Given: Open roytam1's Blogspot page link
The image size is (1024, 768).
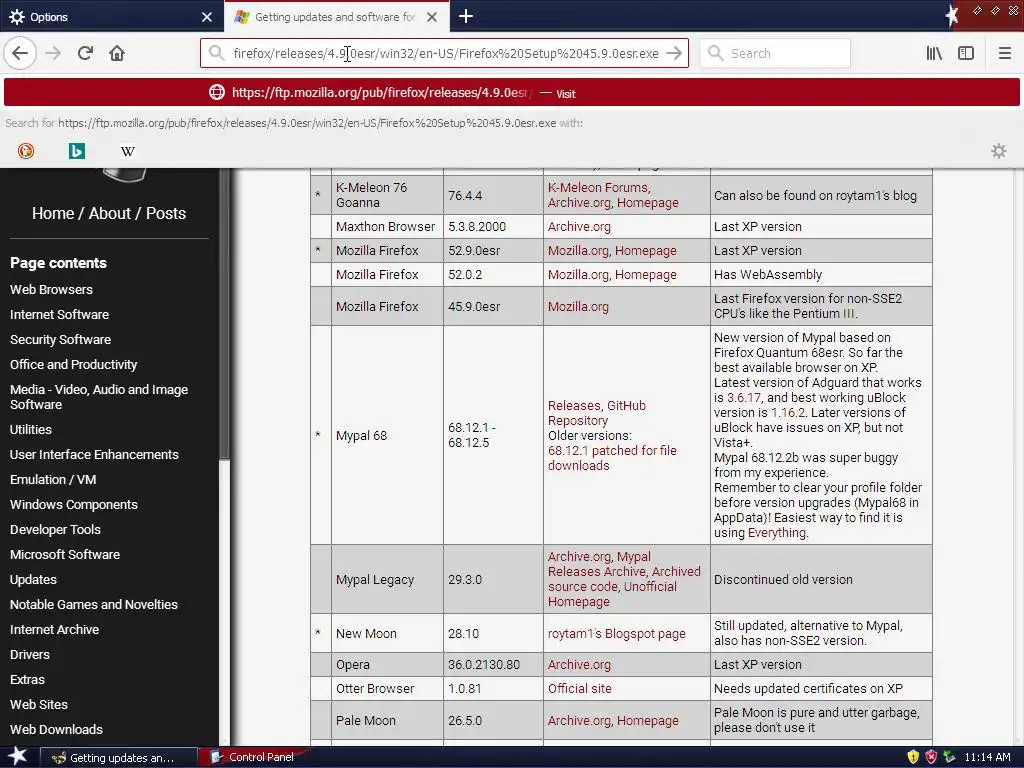Looking at the screenshot, I should click(x=616, y=633).
